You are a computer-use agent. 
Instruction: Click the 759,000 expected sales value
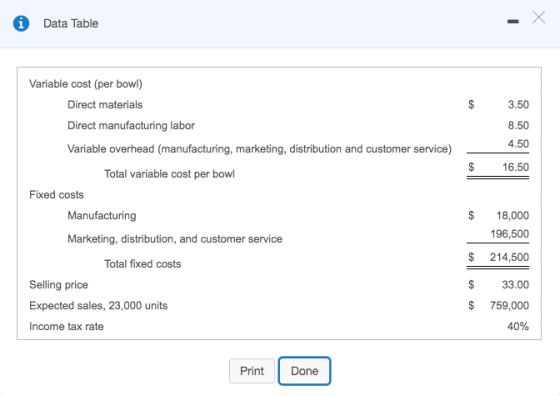coord(509,305)
